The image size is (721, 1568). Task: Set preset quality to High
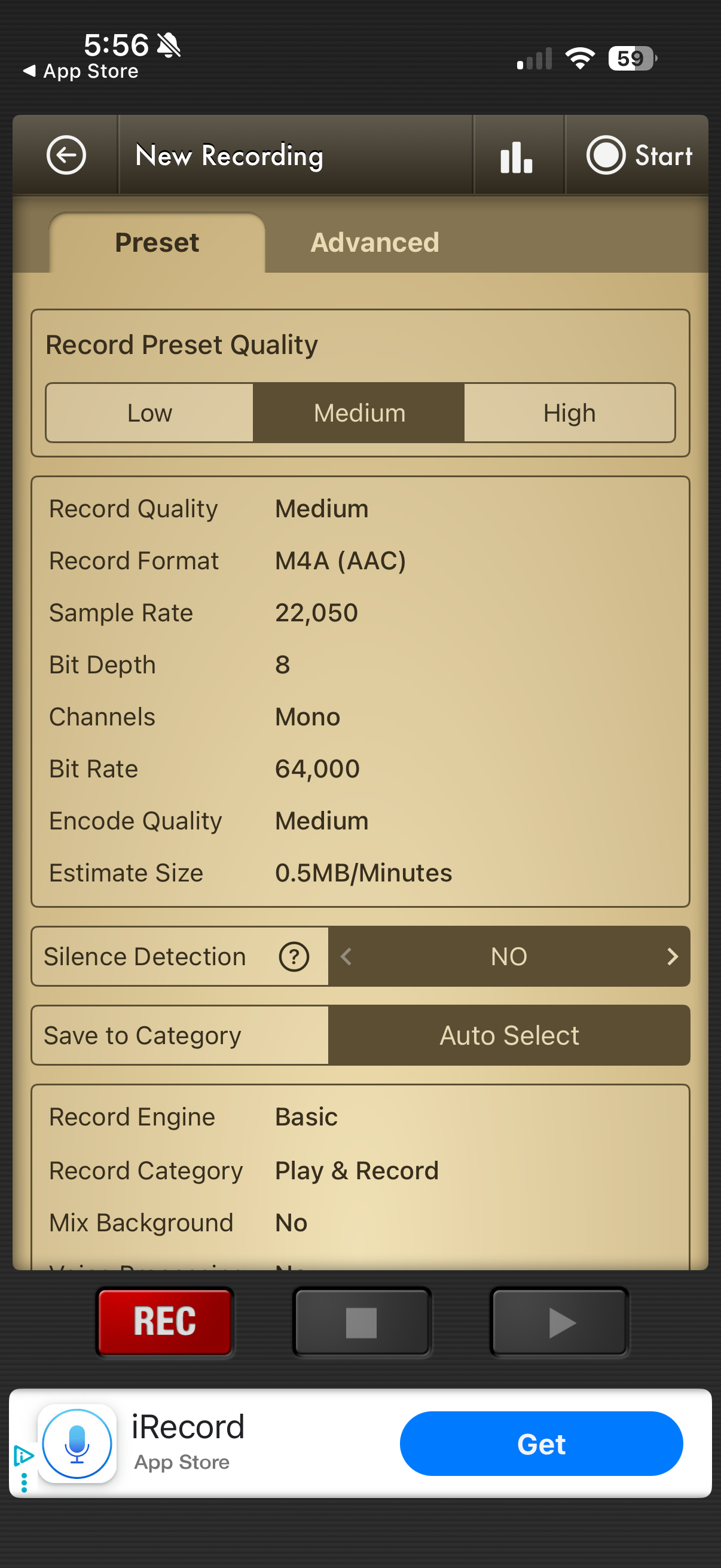pyautogui.click(x=569, y=413)
